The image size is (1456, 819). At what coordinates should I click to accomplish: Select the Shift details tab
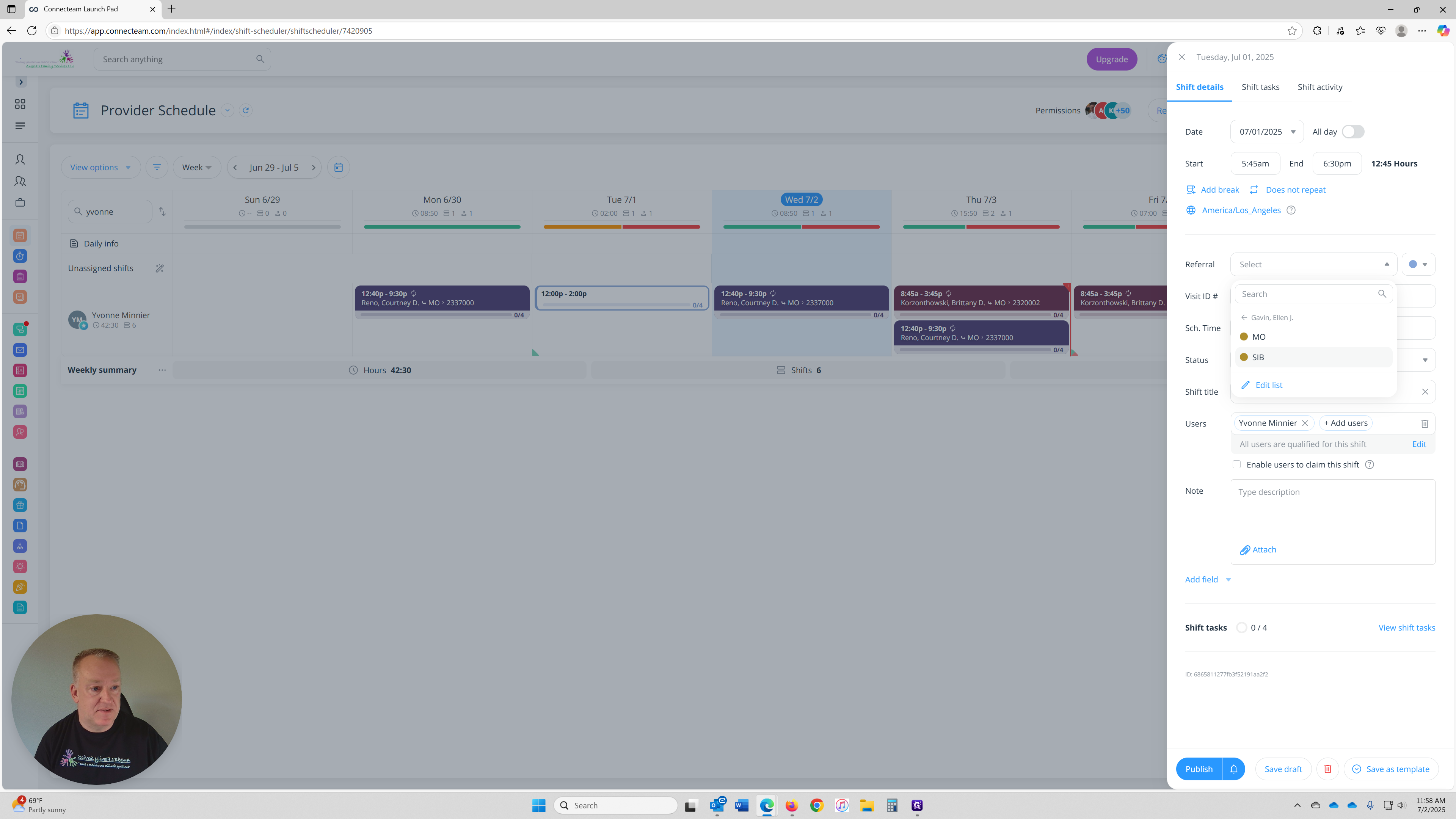tap(1199, 87)
